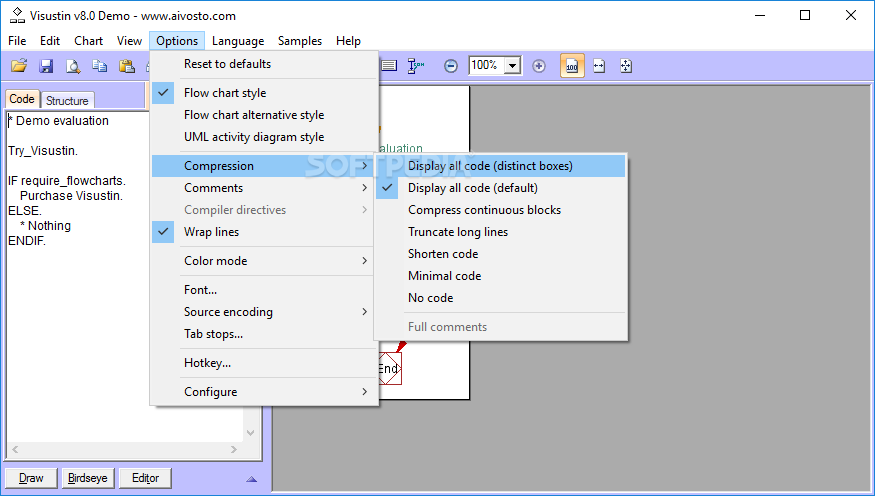Screen dimensions: 875x496
Task: Click the fit width icon
Action: pyautogui.click(x=599, y=66)
